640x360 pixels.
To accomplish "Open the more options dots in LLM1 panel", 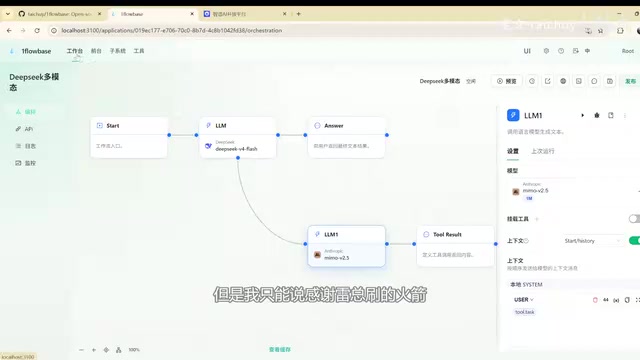I will 625,116.
